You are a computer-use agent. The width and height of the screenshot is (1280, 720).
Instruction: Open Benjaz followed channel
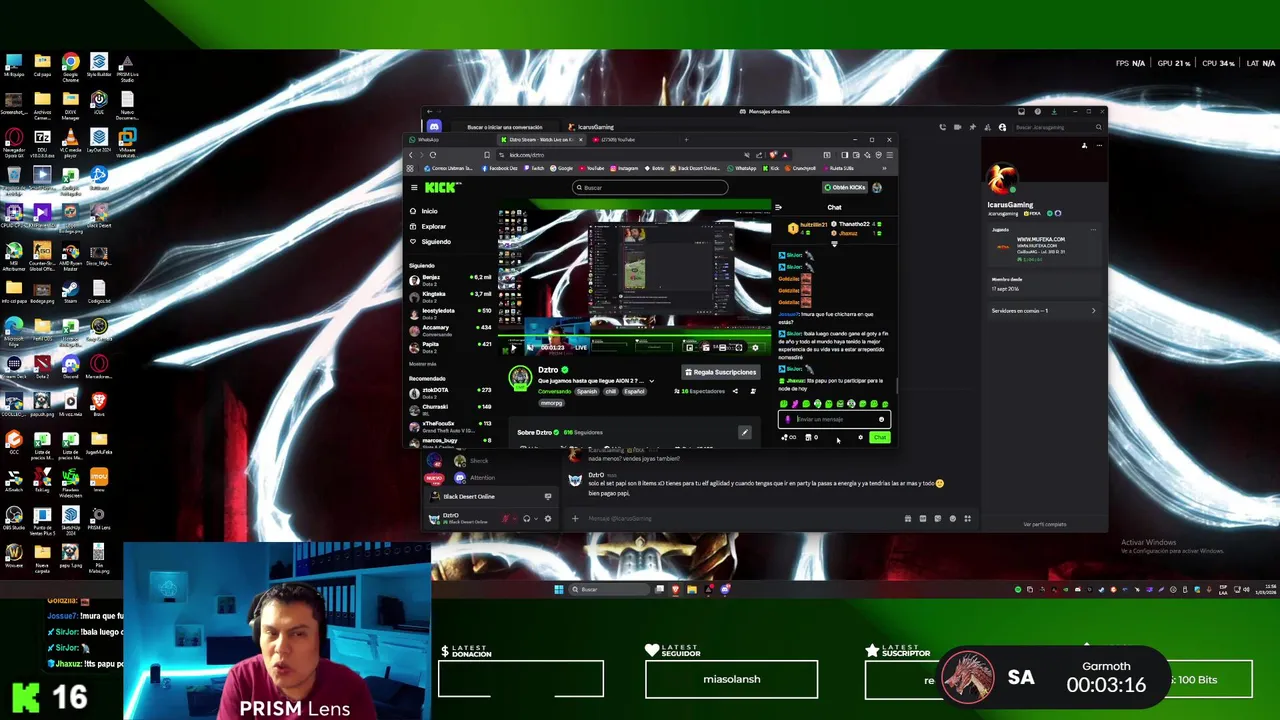click(451, 279)
